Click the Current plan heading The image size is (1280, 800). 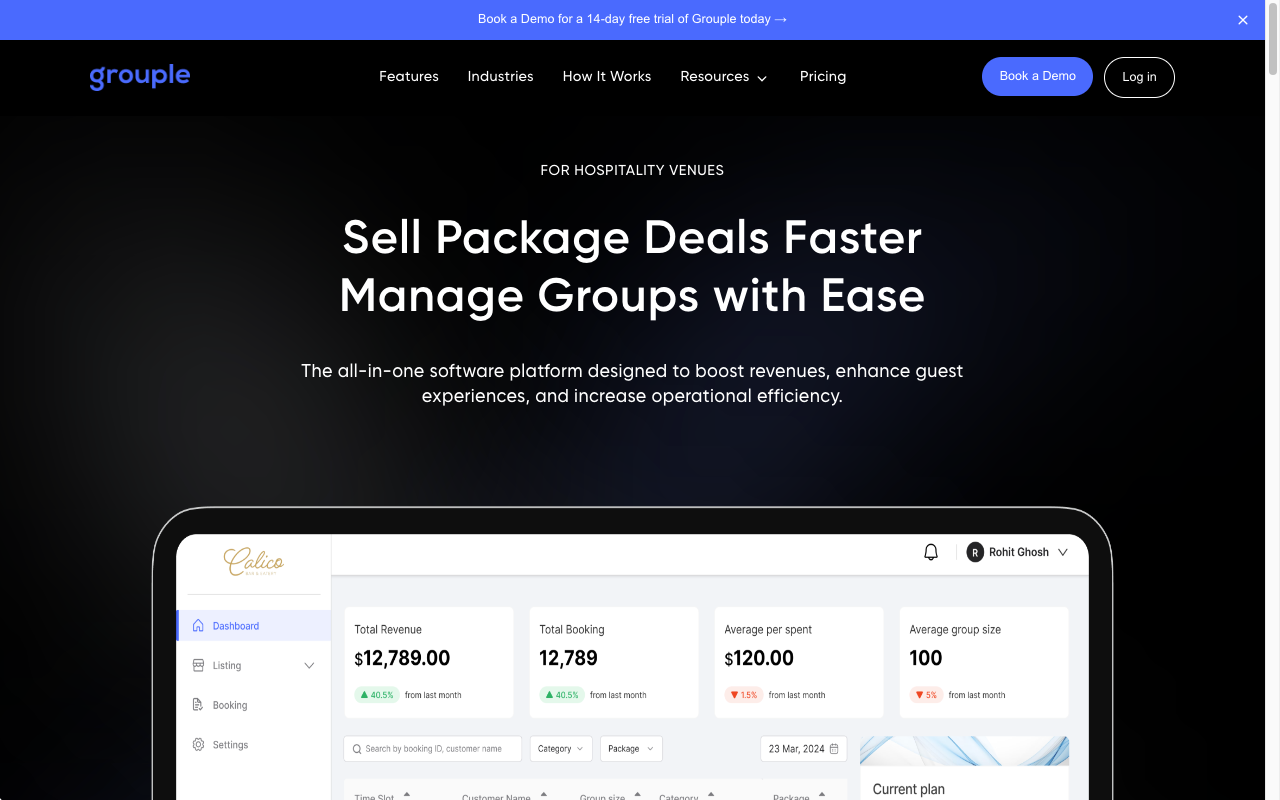coord(908,789)
